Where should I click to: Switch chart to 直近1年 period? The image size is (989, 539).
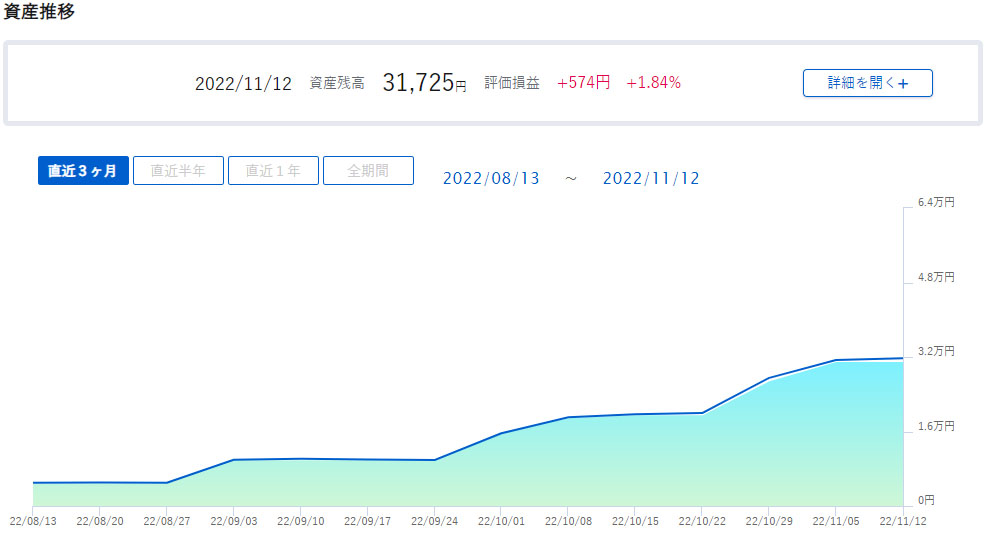coord(273,171)
